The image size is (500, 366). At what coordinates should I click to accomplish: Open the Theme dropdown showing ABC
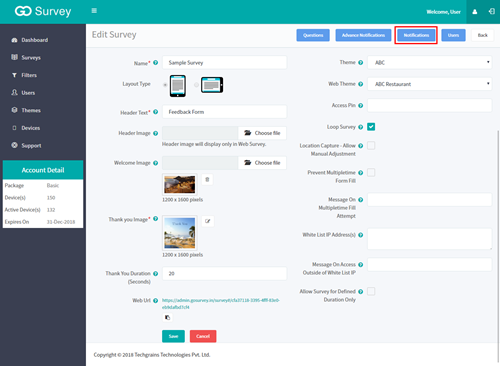point(429,62)
